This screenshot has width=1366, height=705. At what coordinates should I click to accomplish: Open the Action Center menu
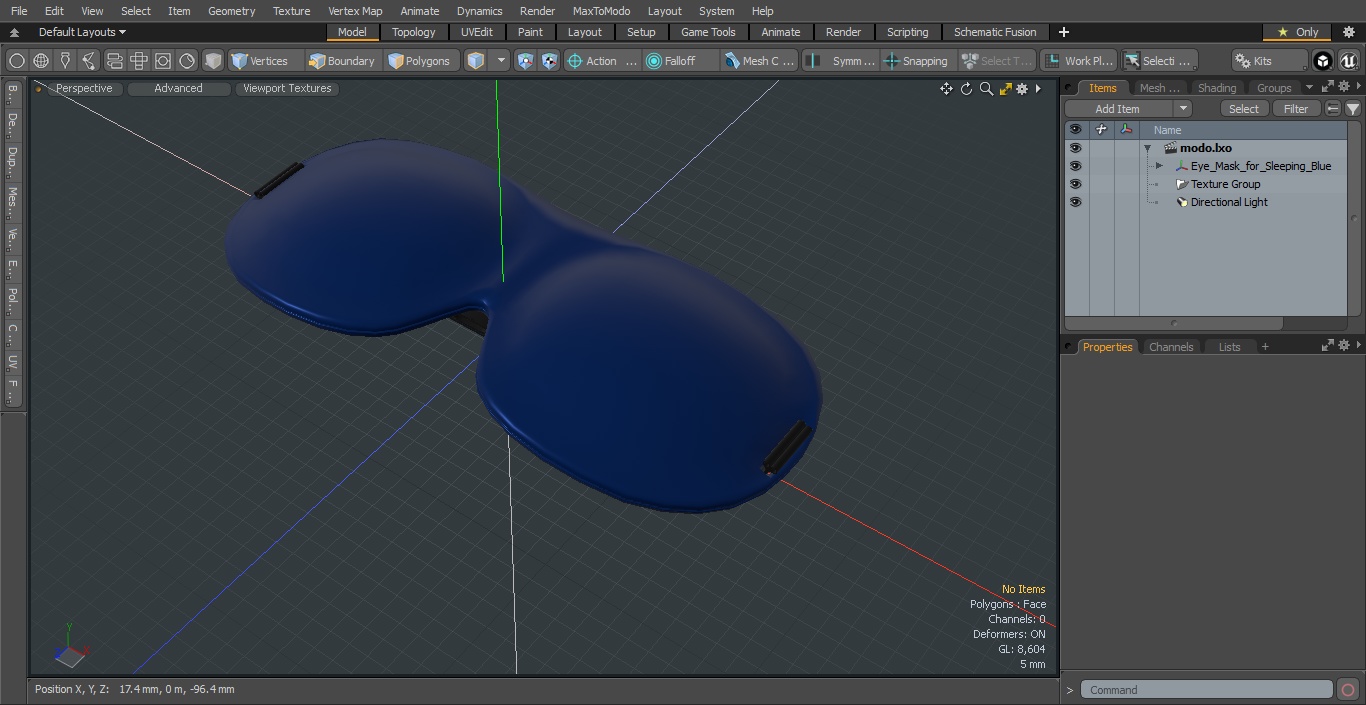(x=602, y=61)
